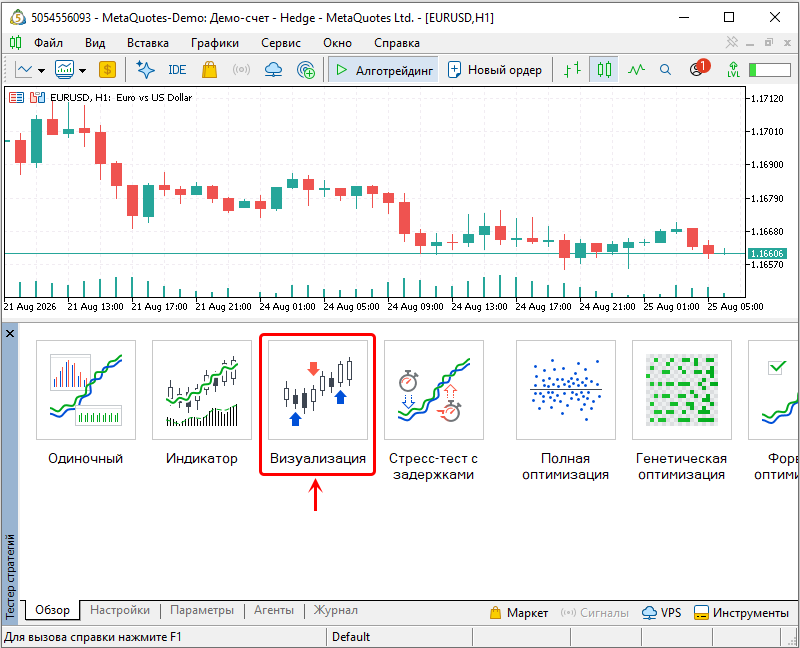Open the Market shopping bag icon
Viewport: 800px width, 648px height.
(x=209, y=69)
